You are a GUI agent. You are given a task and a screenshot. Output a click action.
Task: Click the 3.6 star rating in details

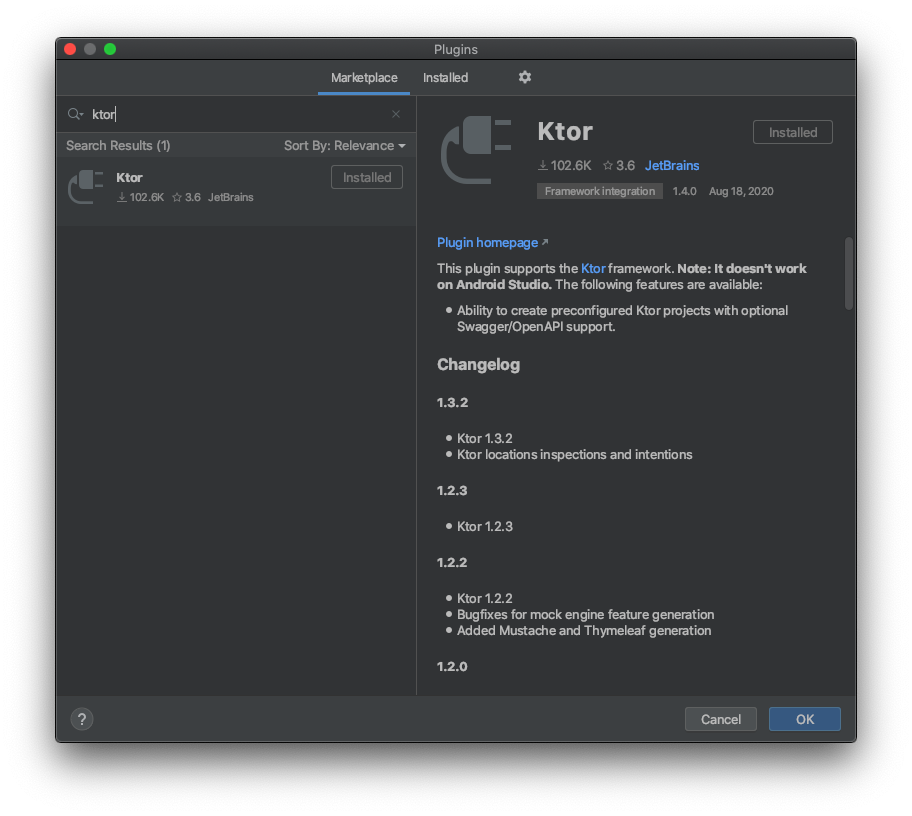click(619, 166)
